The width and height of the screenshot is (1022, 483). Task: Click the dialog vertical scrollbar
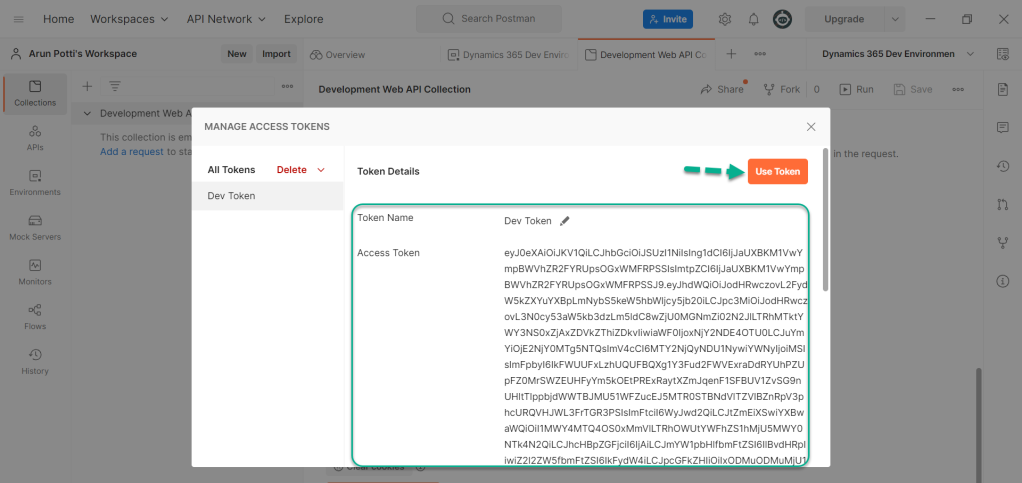click(x=826, y=220)
